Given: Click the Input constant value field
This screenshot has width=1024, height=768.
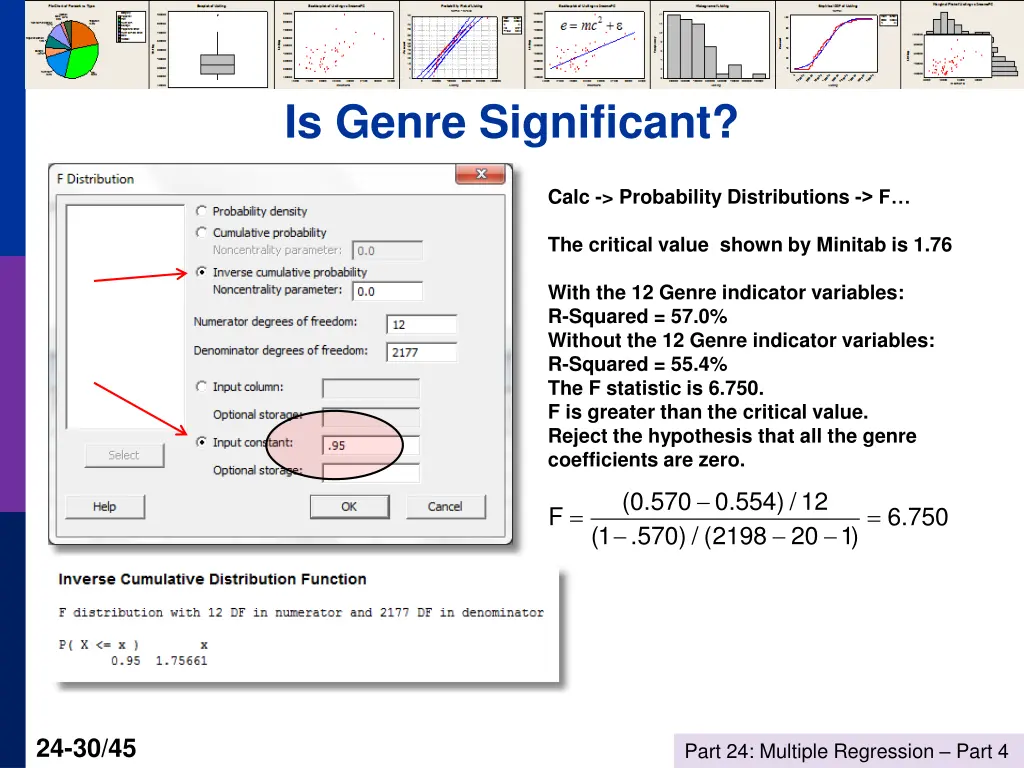Looking at the screenshot, I should (371, 445).
